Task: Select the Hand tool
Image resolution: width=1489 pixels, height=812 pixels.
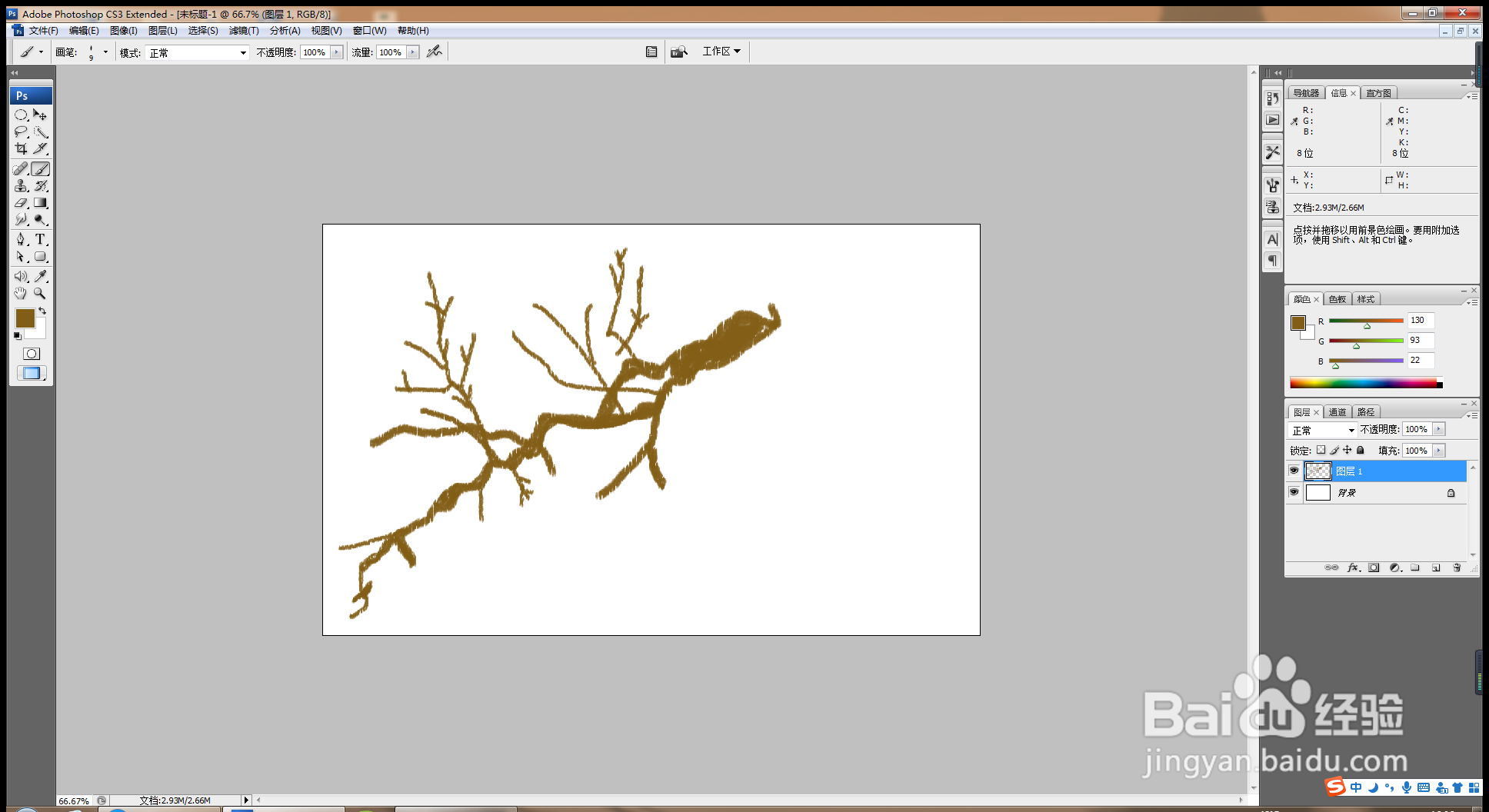Action: tap(21, 293)
